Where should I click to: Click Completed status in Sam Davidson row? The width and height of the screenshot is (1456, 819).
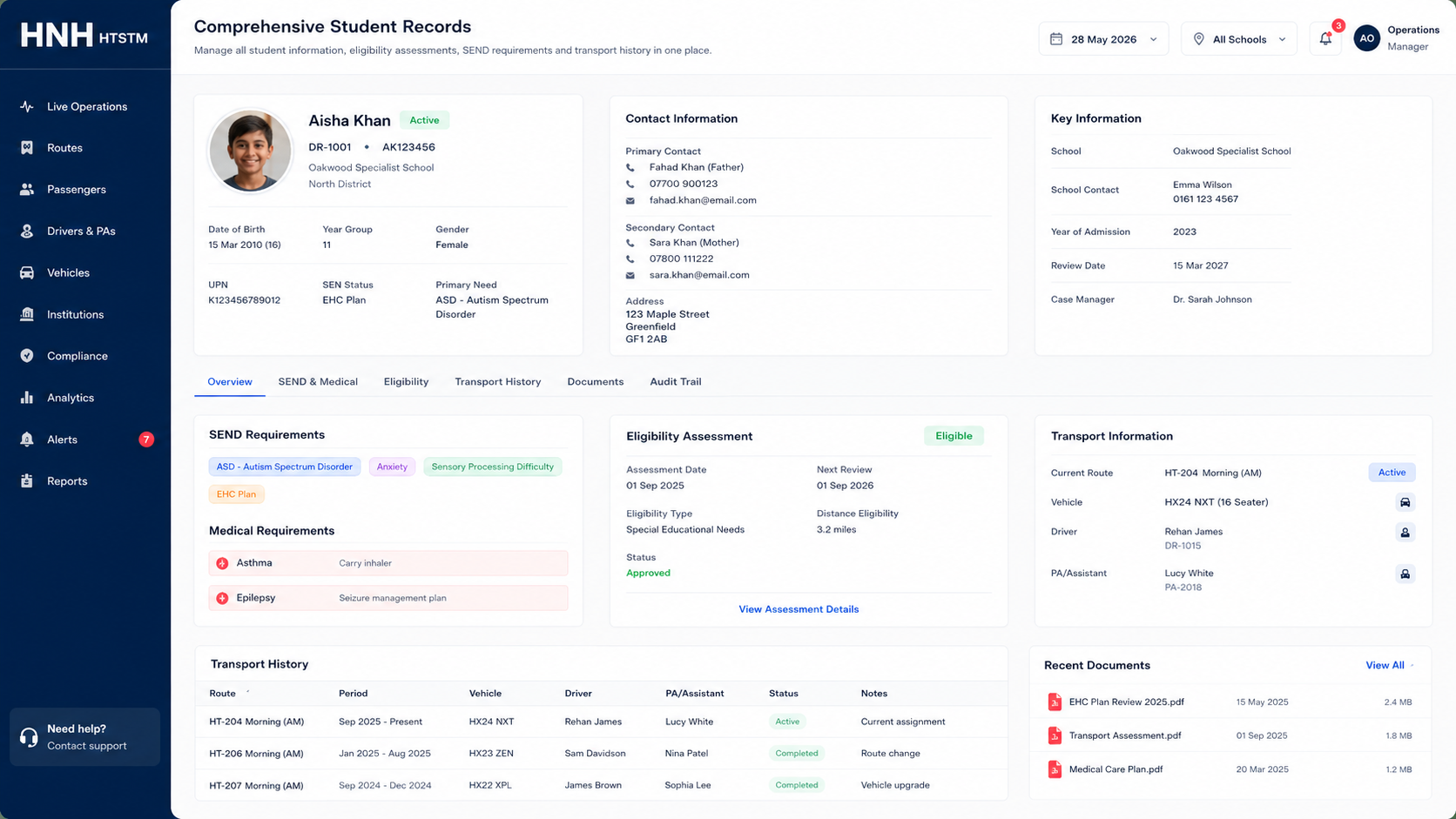click(x=797, y=754)
